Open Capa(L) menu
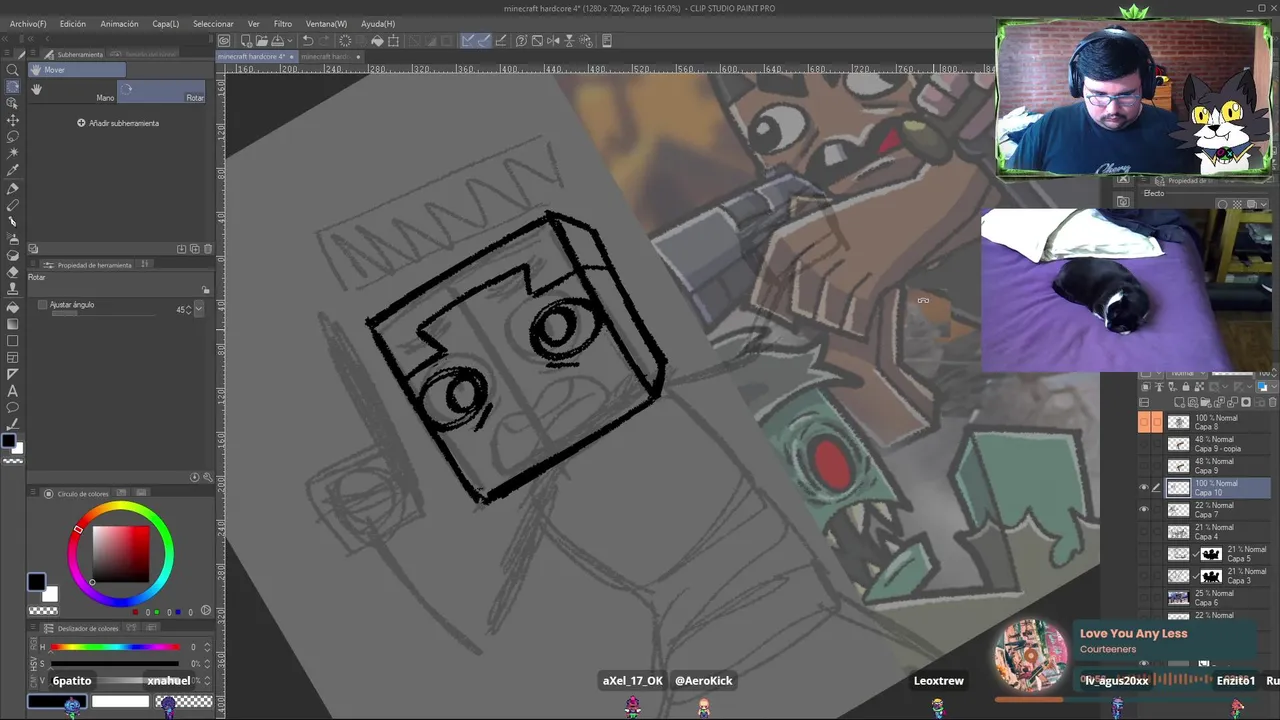This screenshot has width=1280, height=720. [x=165, y=23]
